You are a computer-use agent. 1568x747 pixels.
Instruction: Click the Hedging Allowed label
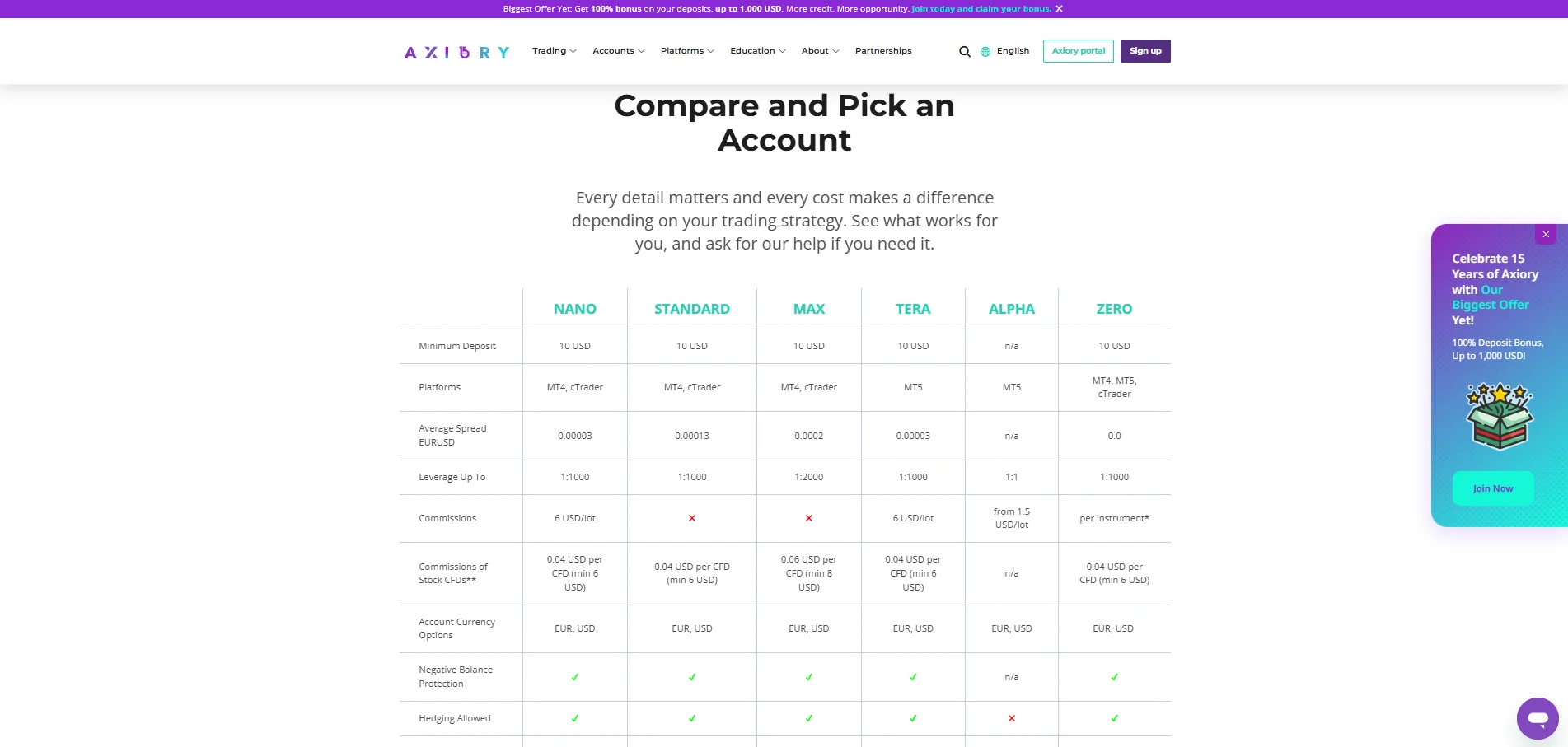[455, 718]
